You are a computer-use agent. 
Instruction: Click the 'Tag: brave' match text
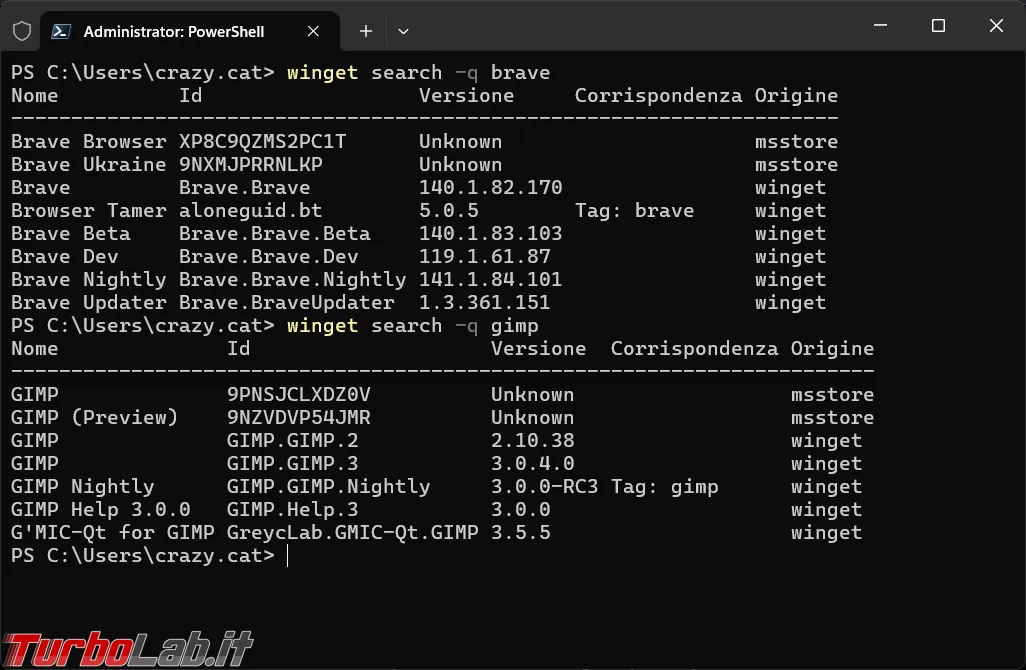click(634, 211)
